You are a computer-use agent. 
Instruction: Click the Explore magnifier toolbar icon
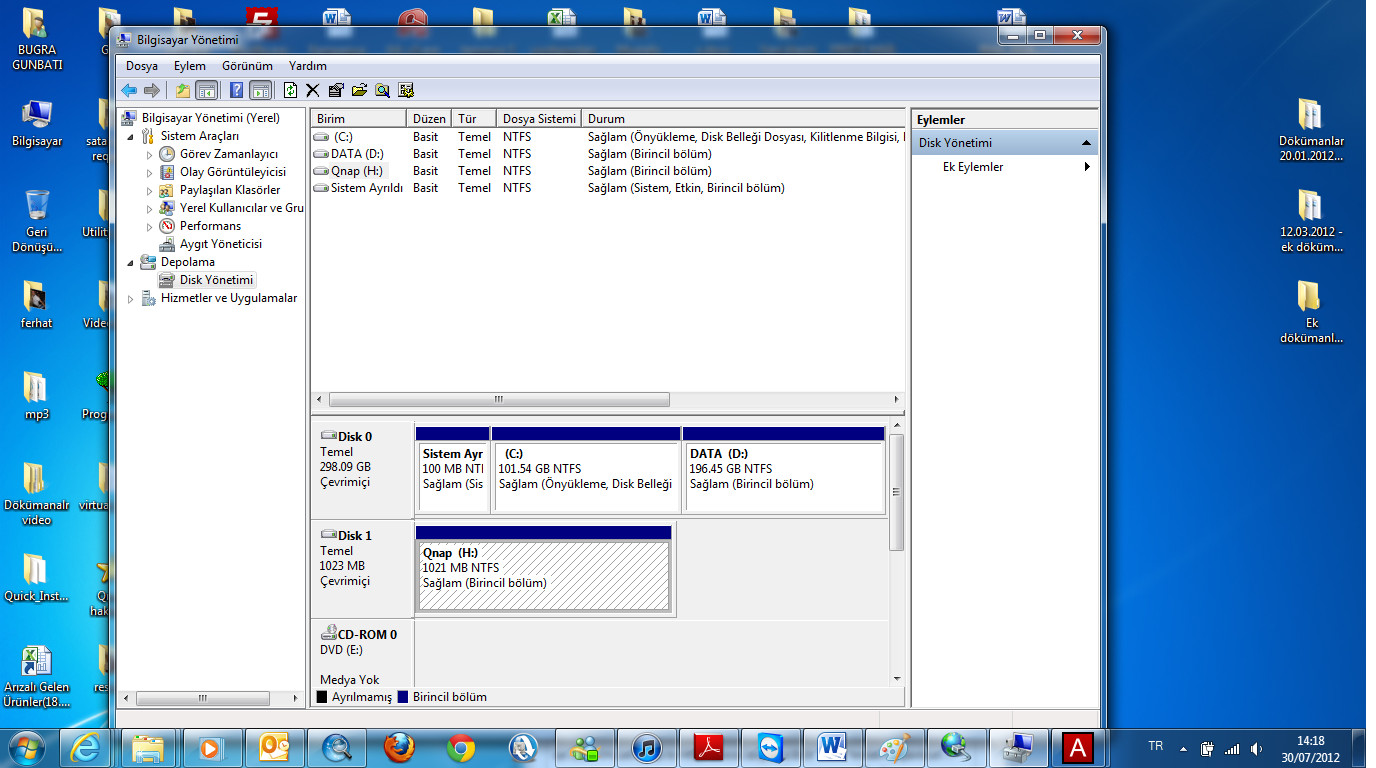[382, 90]
